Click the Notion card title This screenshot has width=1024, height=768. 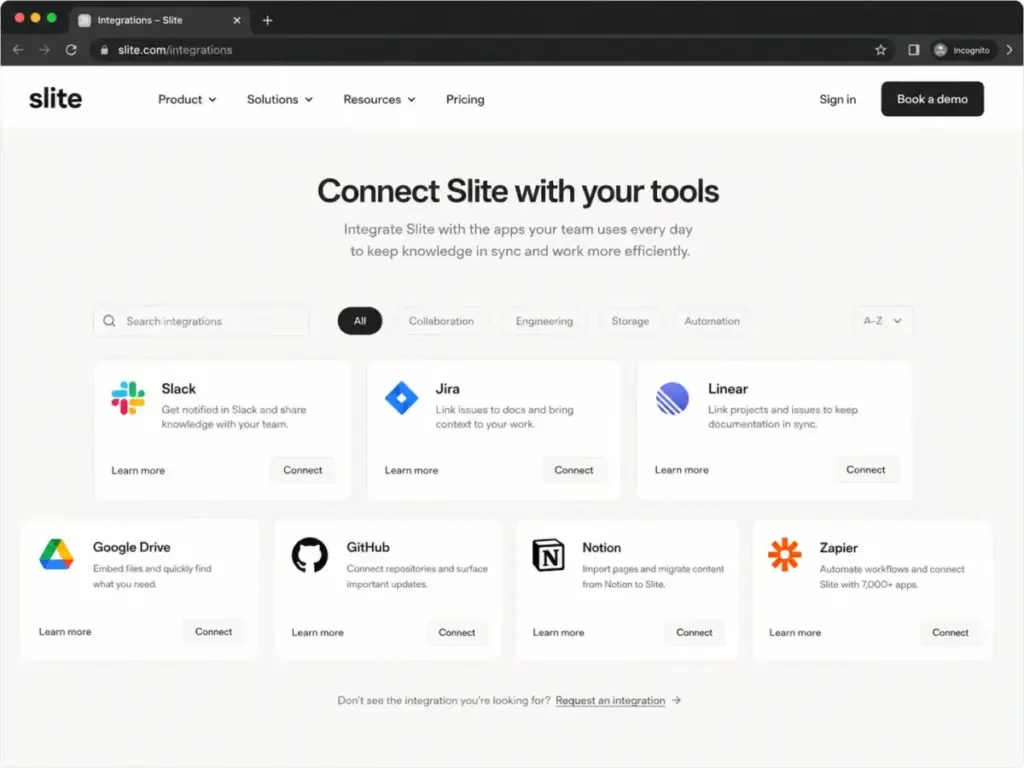pyautogui.click(x=601, y=547)
